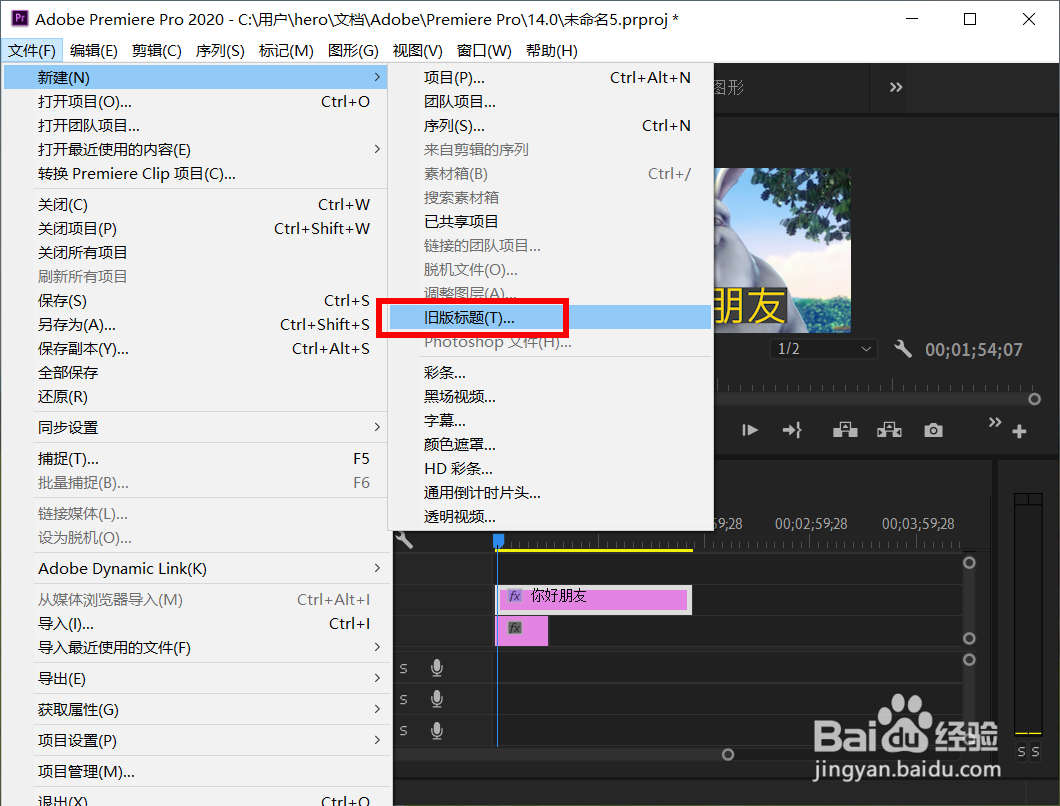Screen dimensions: 1060x806
Task: Click 项目管理(M)... in File menu
Action: (196, 772)
